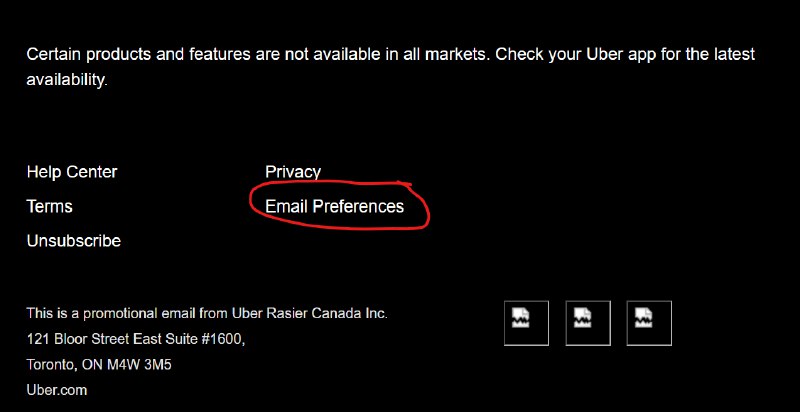Screen dimensions: 800x412
Task: Click the middle broken social image icon
Action: click(588, 323)
